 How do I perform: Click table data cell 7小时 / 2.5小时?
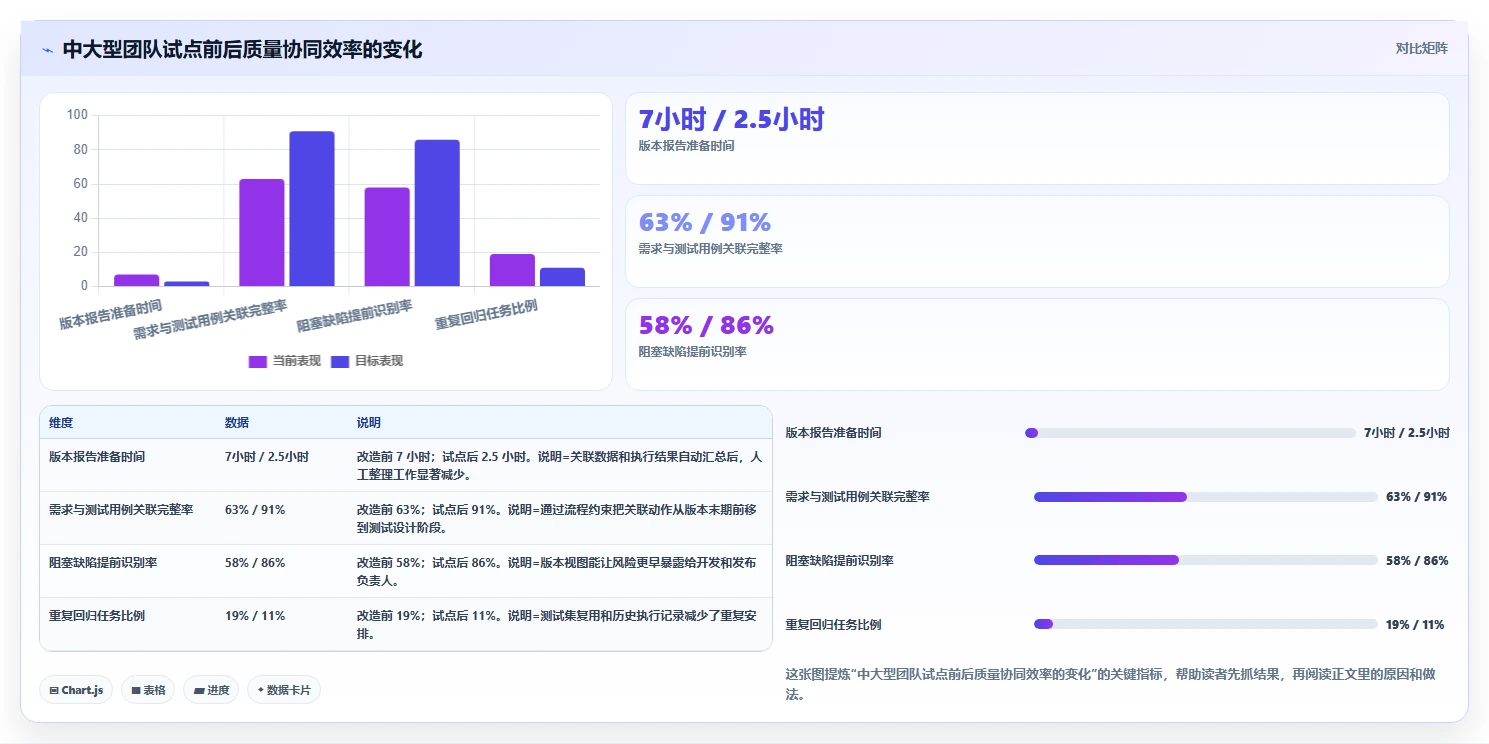pos(267,456)
